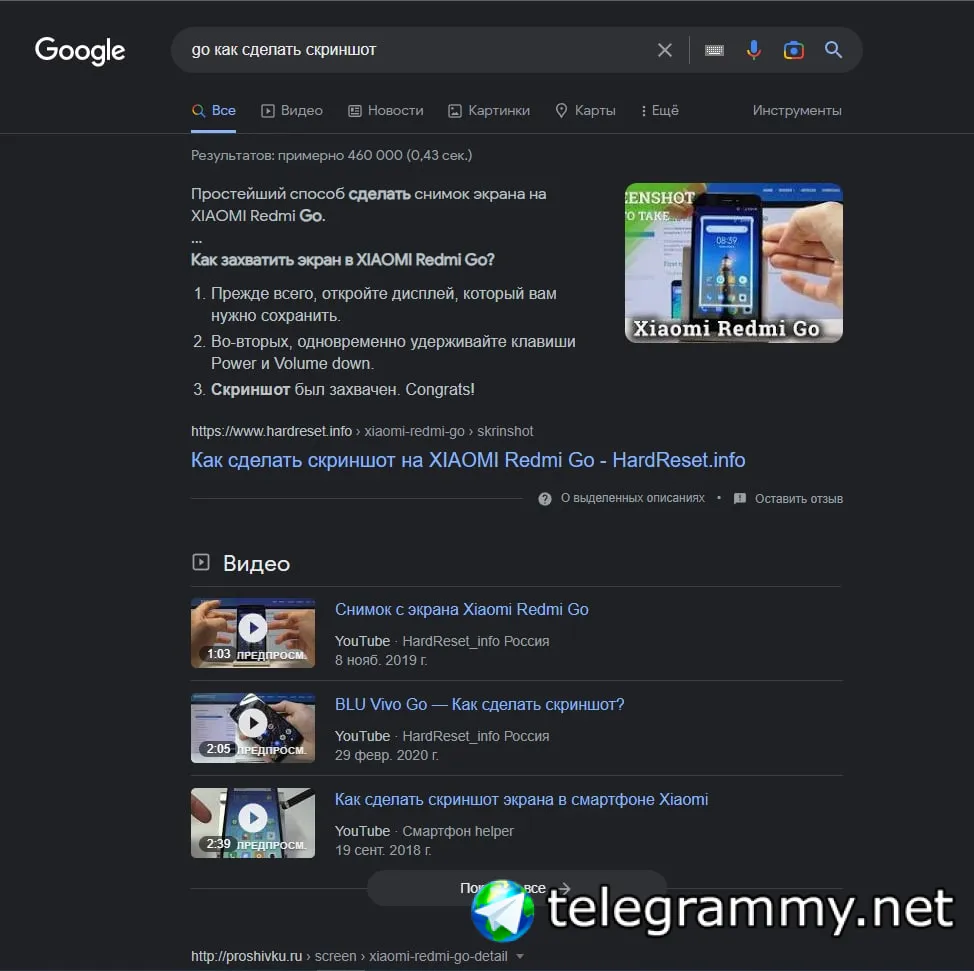Switch to the Карты tab
974x971 pixels.
(x=585, y=111)
